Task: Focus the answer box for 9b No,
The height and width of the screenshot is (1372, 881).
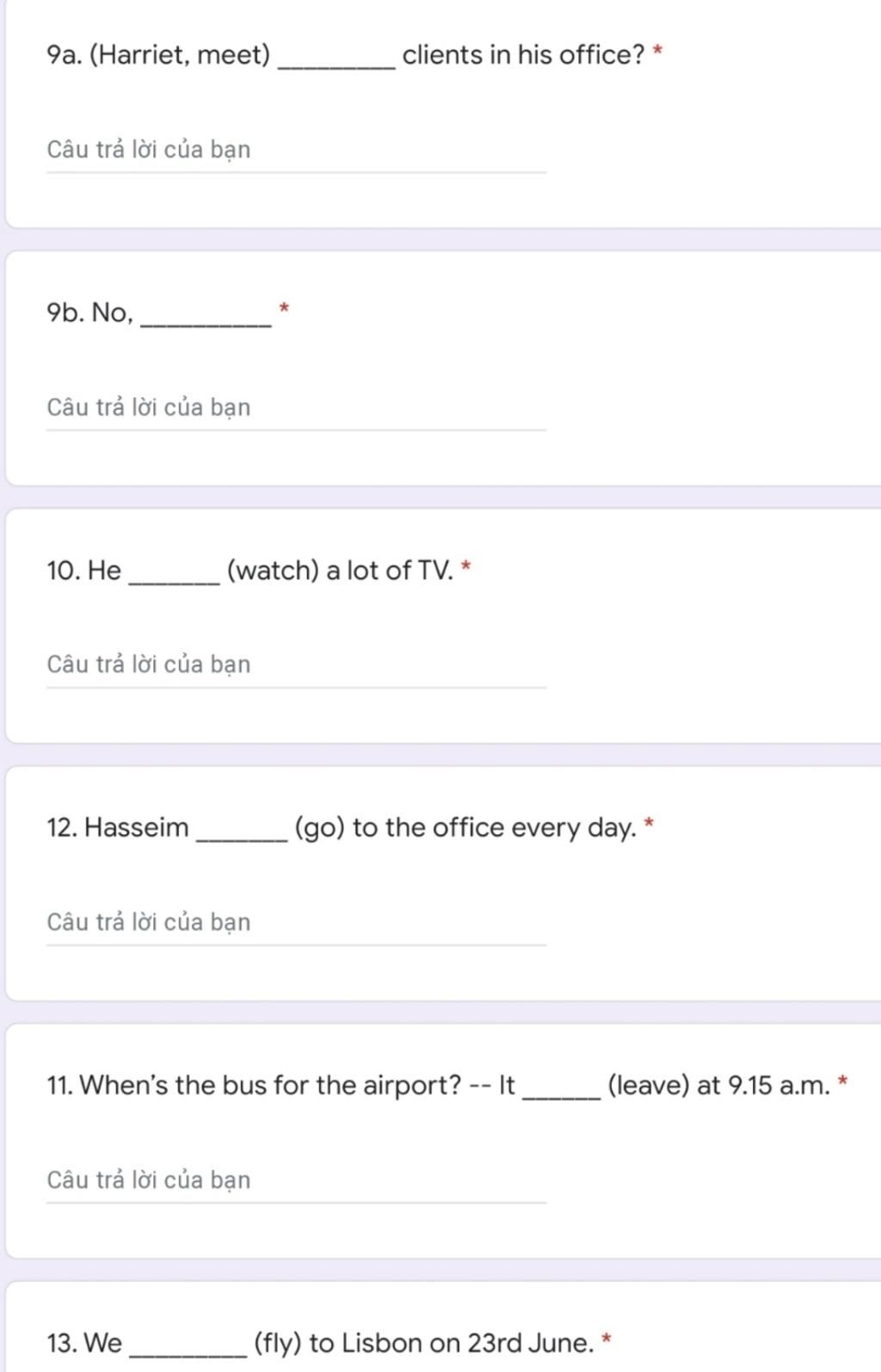Action: tap(296, 408)
